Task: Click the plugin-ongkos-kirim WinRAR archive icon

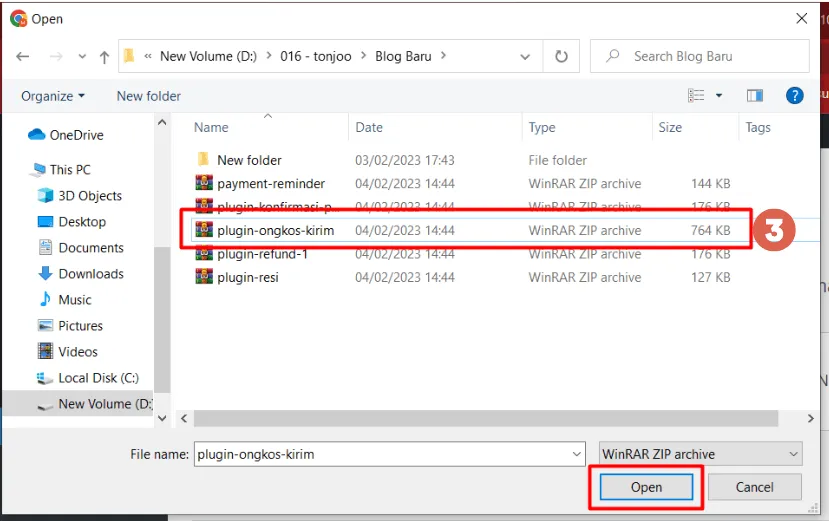Action: [x=204, y=230]
